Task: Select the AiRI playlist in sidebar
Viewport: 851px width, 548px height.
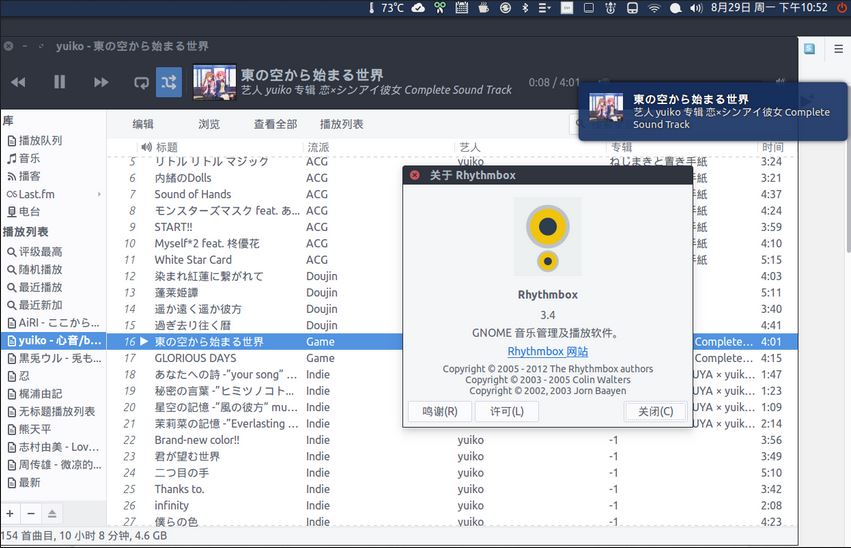Action: (x=53, y=323)
